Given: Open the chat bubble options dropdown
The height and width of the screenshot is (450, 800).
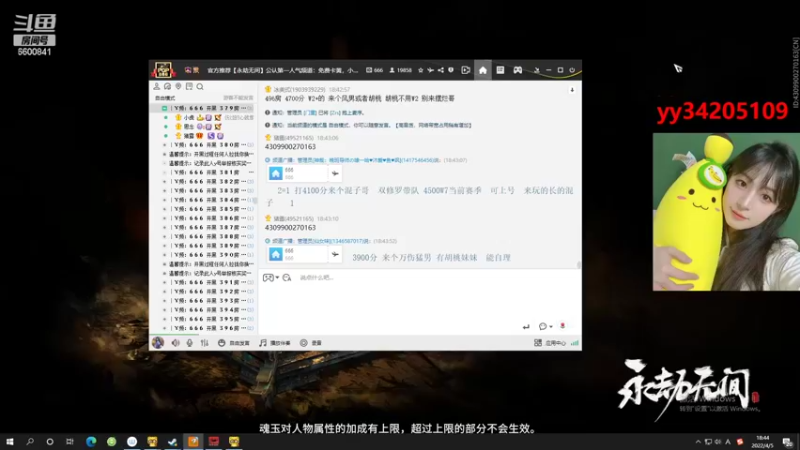Looking at the screenshot, I should click(545, 327).
